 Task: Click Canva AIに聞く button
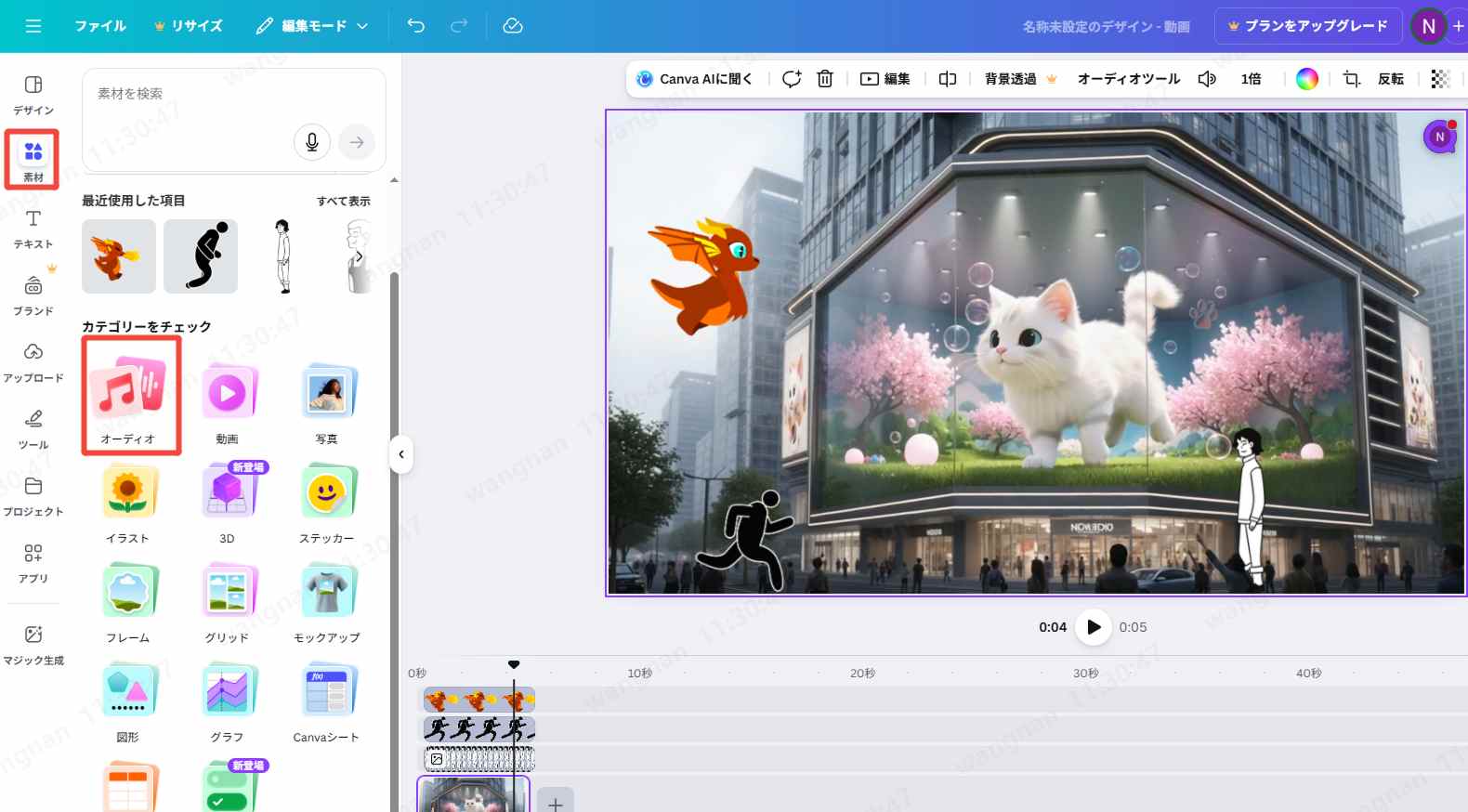[x=694, y=79]
